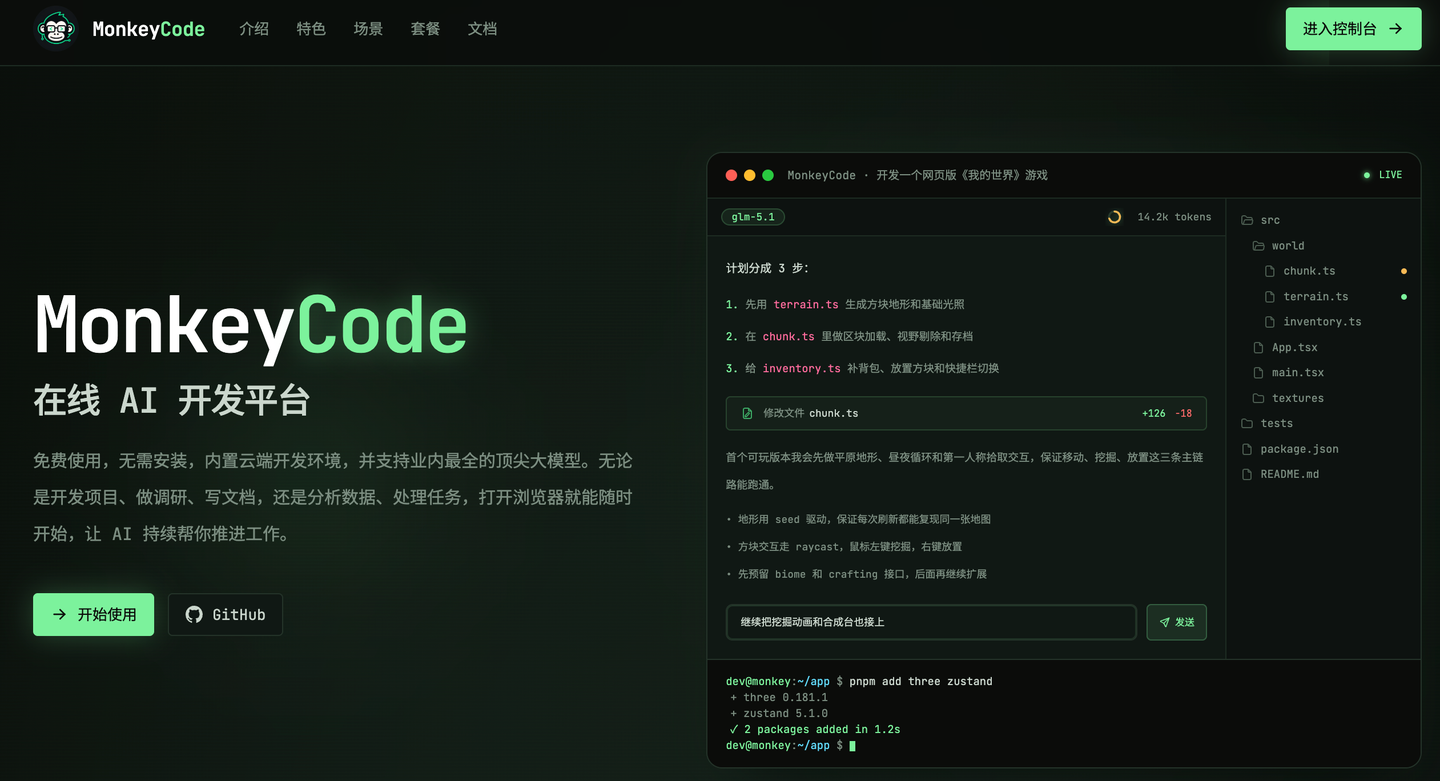Click the modified file card for chunk.ts
The height and width of the screenshot is (781, 1440).
966,413
